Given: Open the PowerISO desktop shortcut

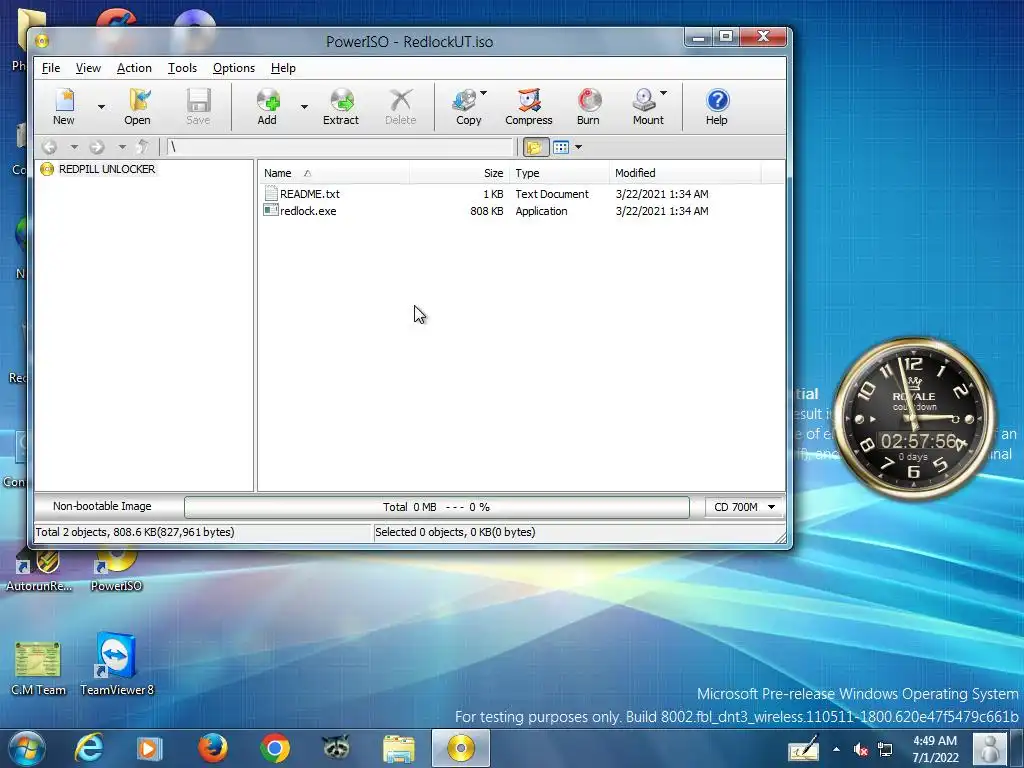Looking at the screenshot, I should [x=116, y=569].
